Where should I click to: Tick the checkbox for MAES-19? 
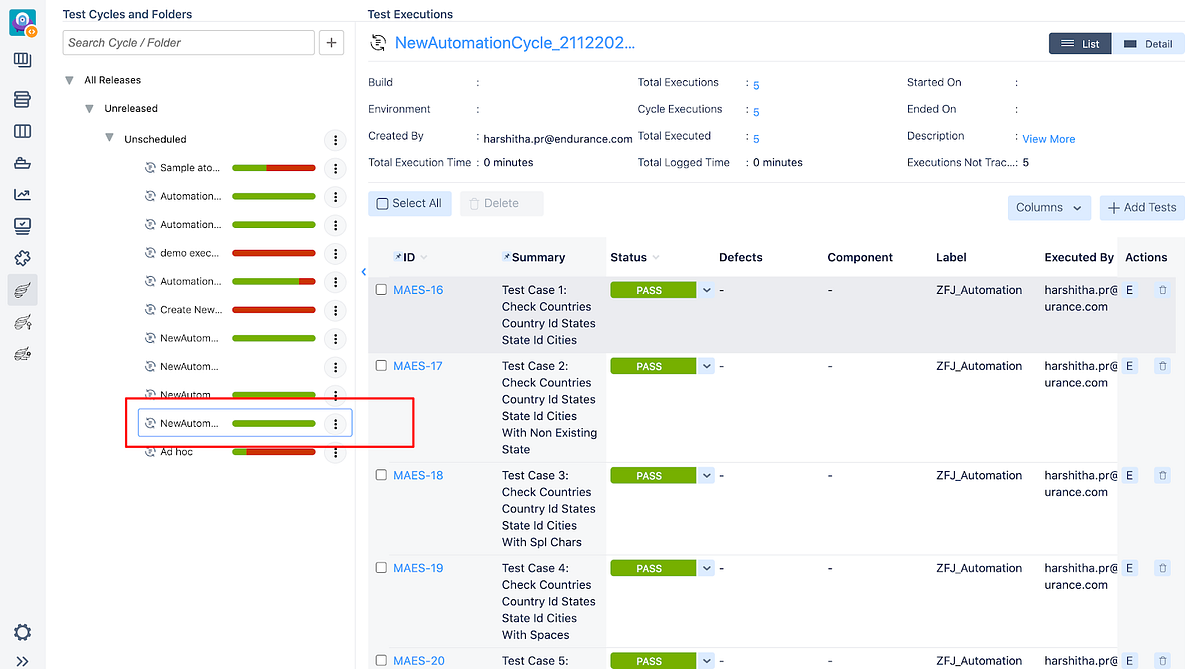coord(381,568)
